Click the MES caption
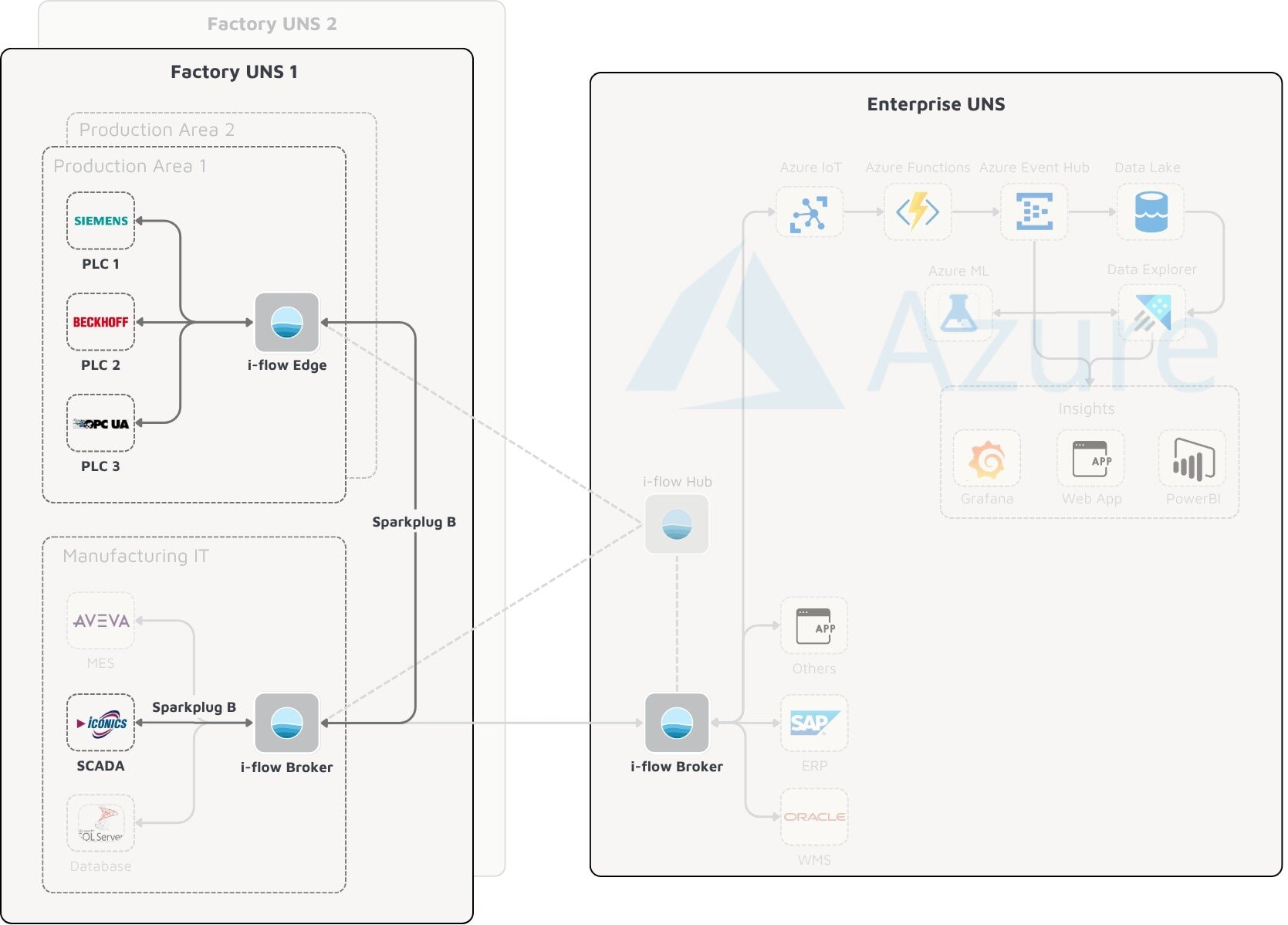 point(100,663)
